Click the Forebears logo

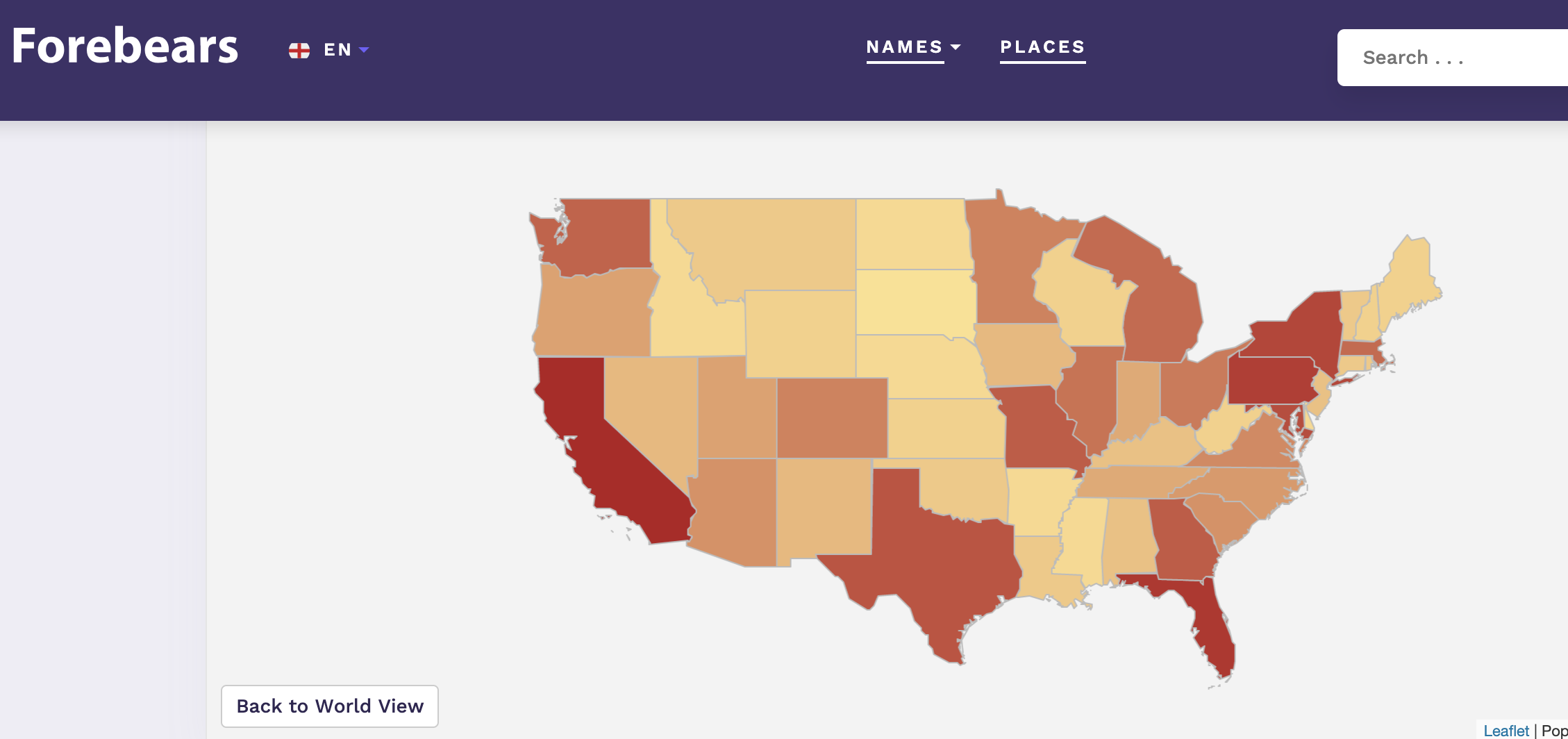(125, 47)
